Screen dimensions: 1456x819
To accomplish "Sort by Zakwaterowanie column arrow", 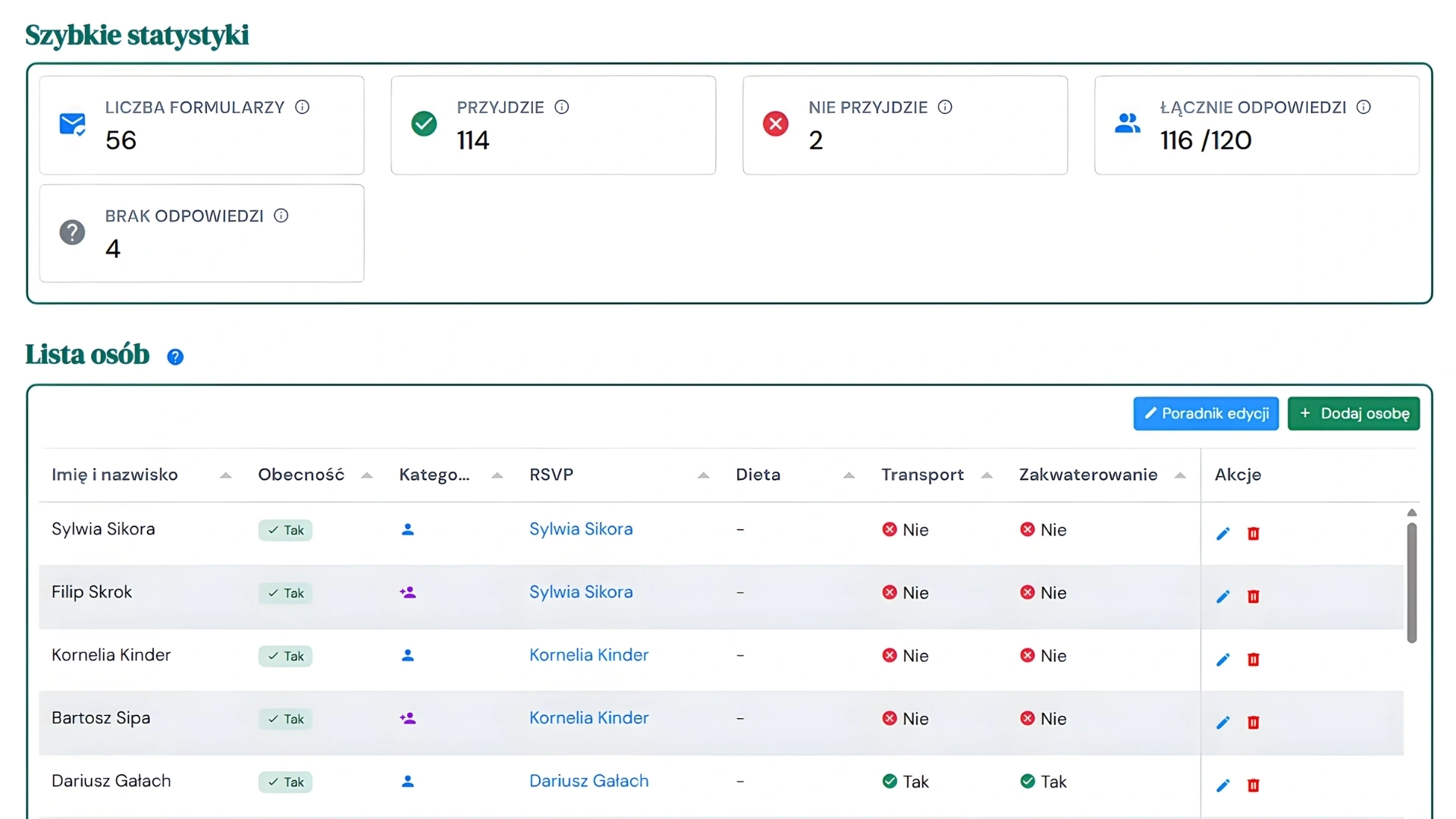I will point(1180,475).
